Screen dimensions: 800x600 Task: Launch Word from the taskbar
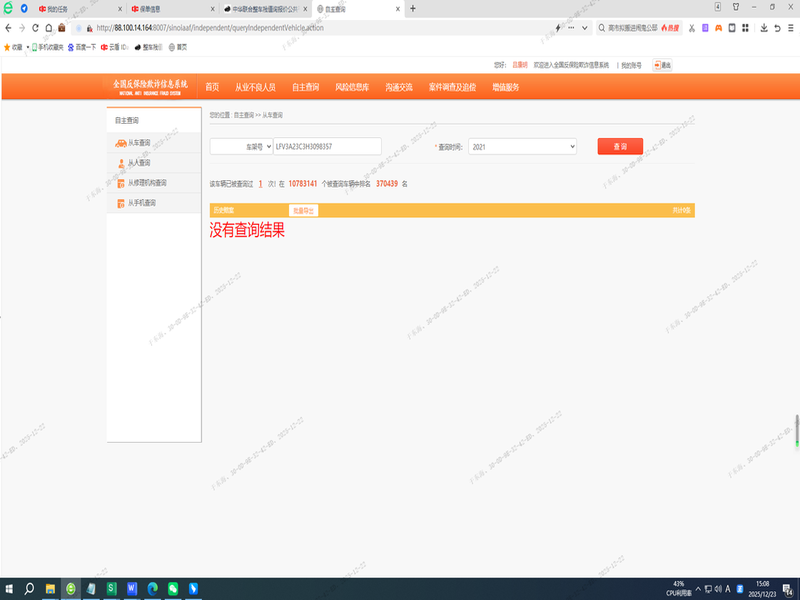(131, 588)
